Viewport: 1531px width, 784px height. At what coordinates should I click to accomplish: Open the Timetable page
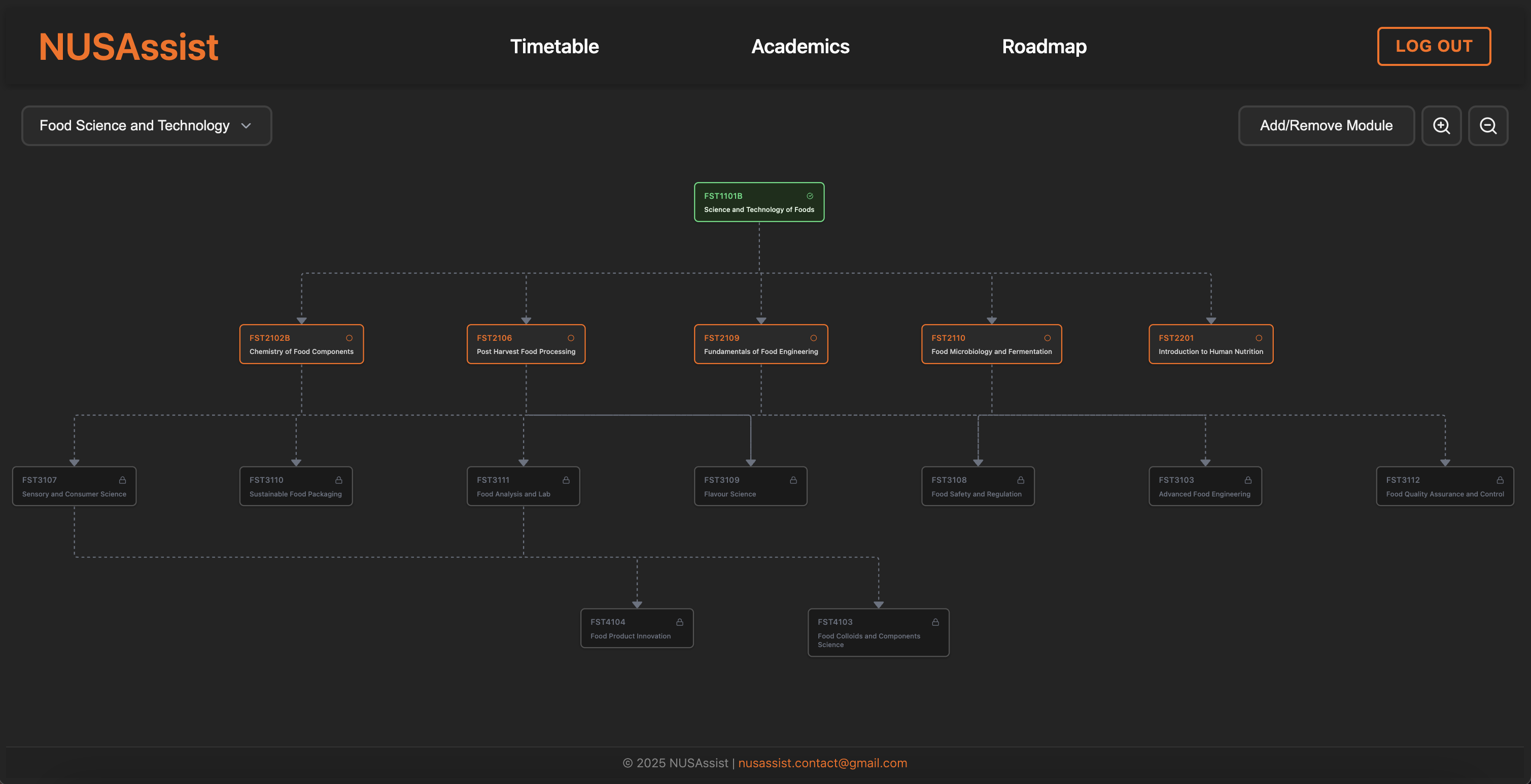[554, 46]
